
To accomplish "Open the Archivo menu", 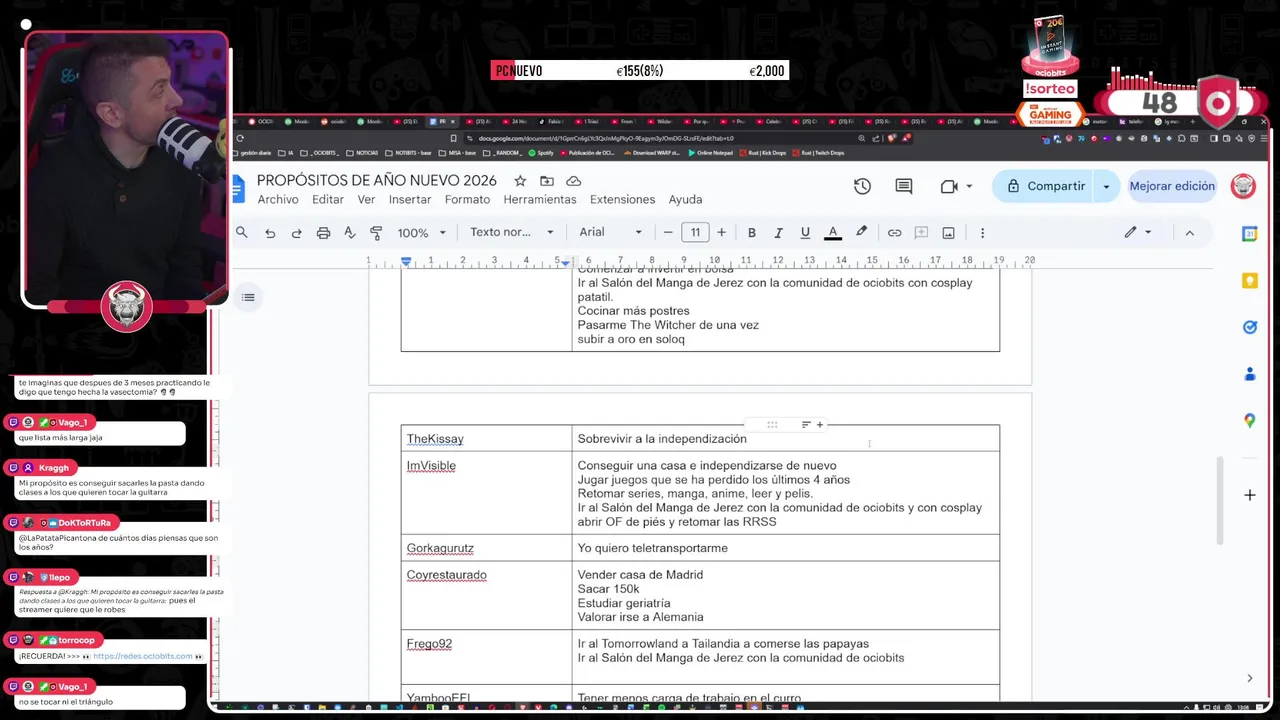I will pyautogui.click(x=278, y=199).
